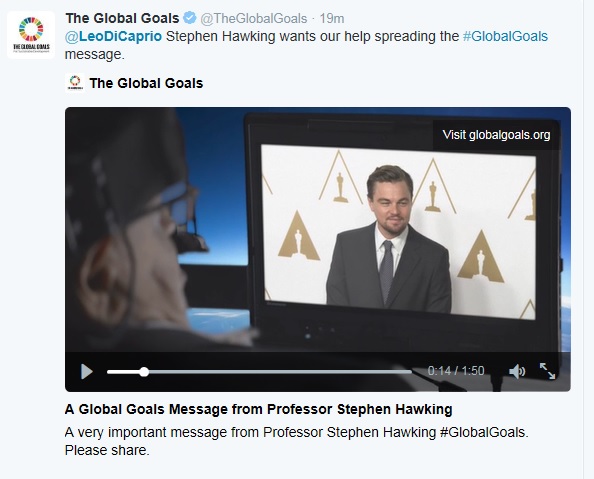Expand video to fullscreen
594x479 pixels.
[547, 371]
